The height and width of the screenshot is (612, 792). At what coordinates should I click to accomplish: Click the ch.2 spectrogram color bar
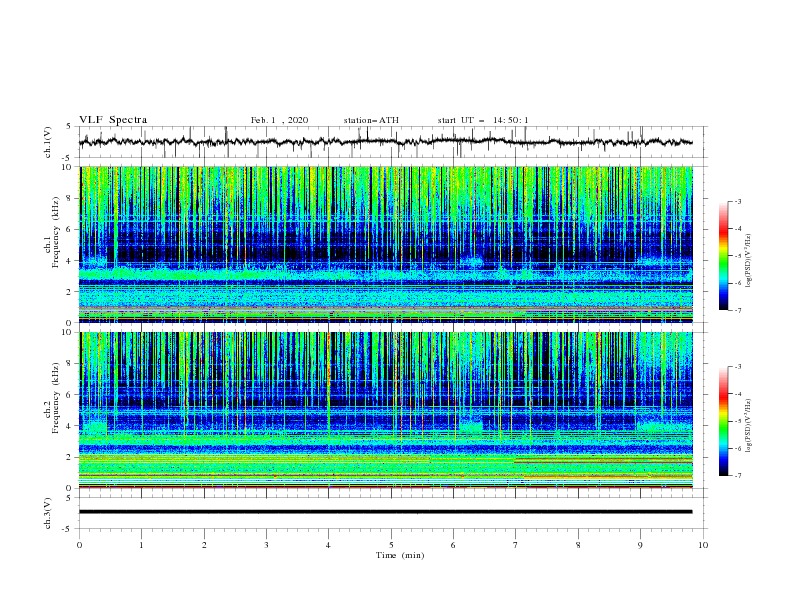click(x=724, y=421)
